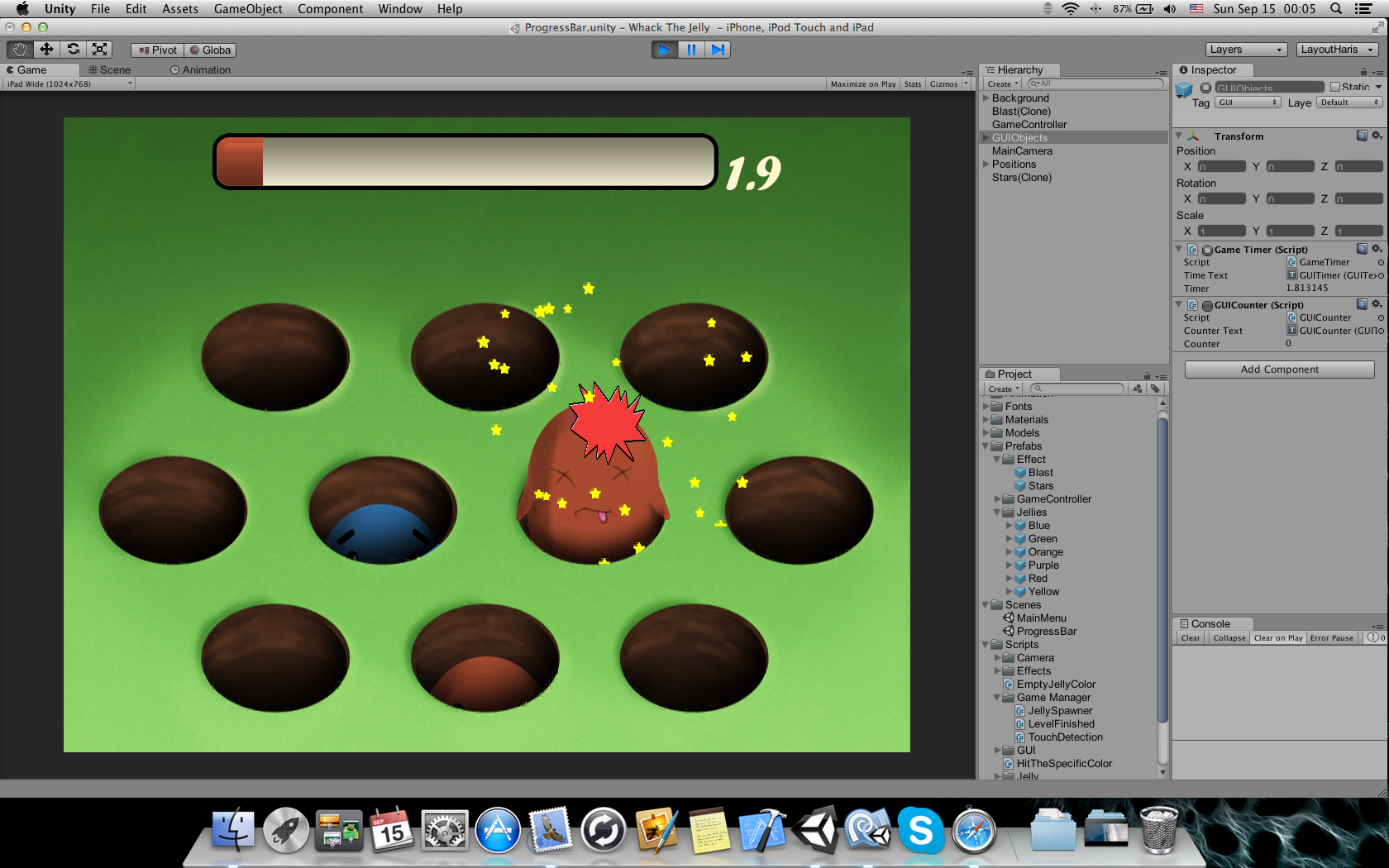Select the Move tool in toolbar
Screen dimensions: 1389x868
46,50
